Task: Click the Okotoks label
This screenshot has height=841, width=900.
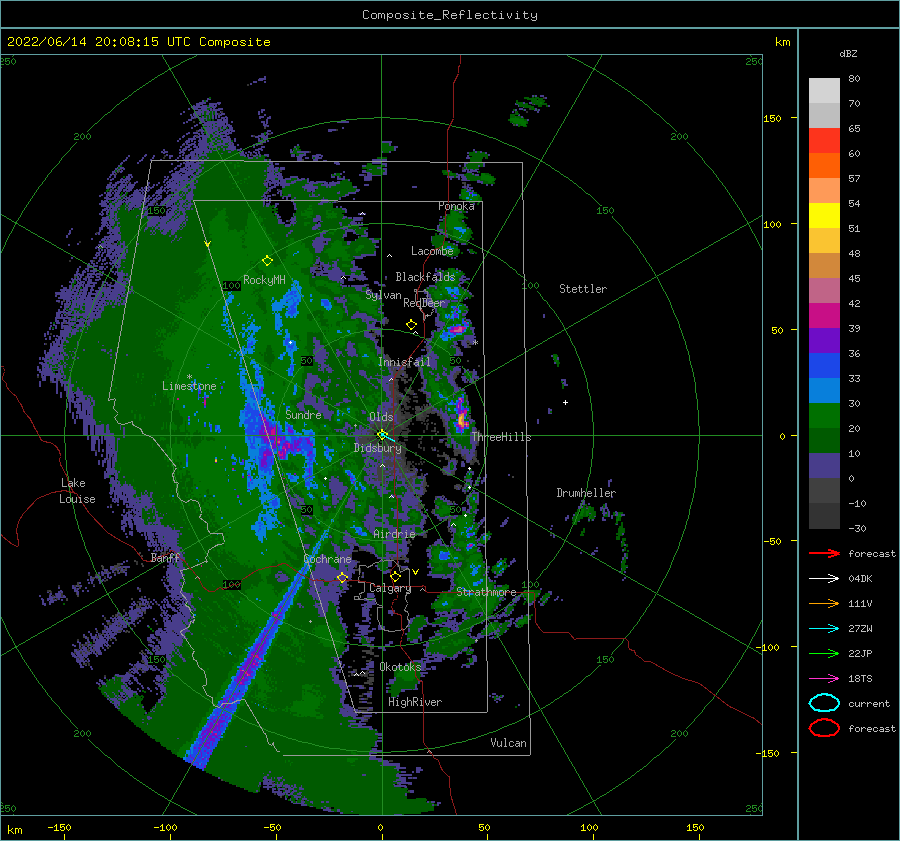Action: click(400, 666)
